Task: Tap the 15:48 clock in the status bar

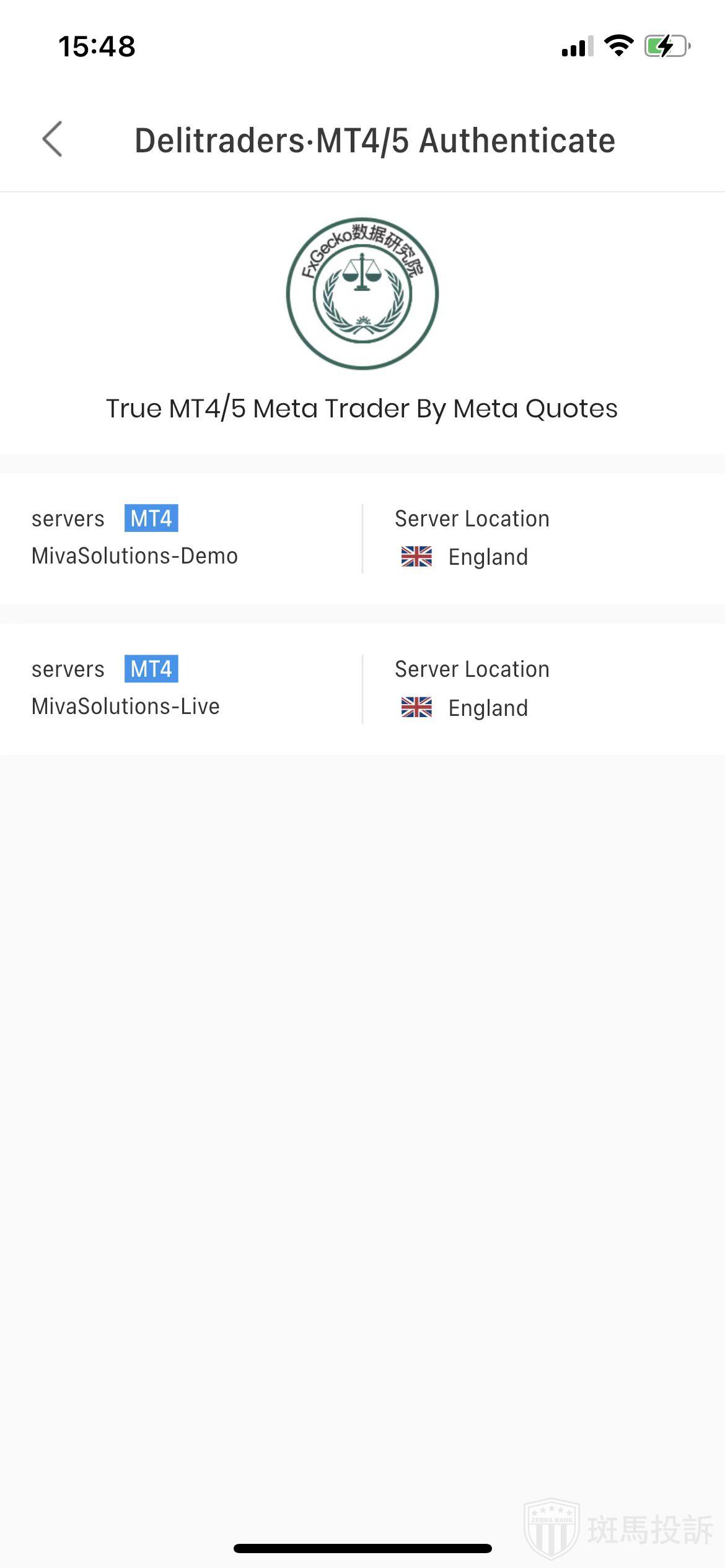Action: (x=97, y=46)
